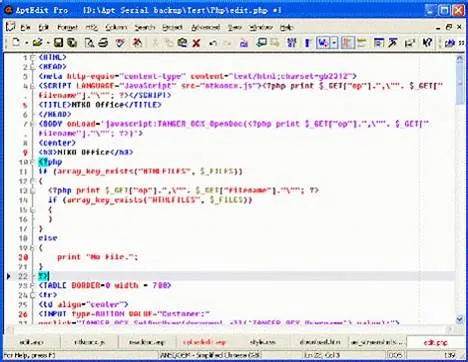
Task: Click the New file toolbar icon
Action: point(16,42)
